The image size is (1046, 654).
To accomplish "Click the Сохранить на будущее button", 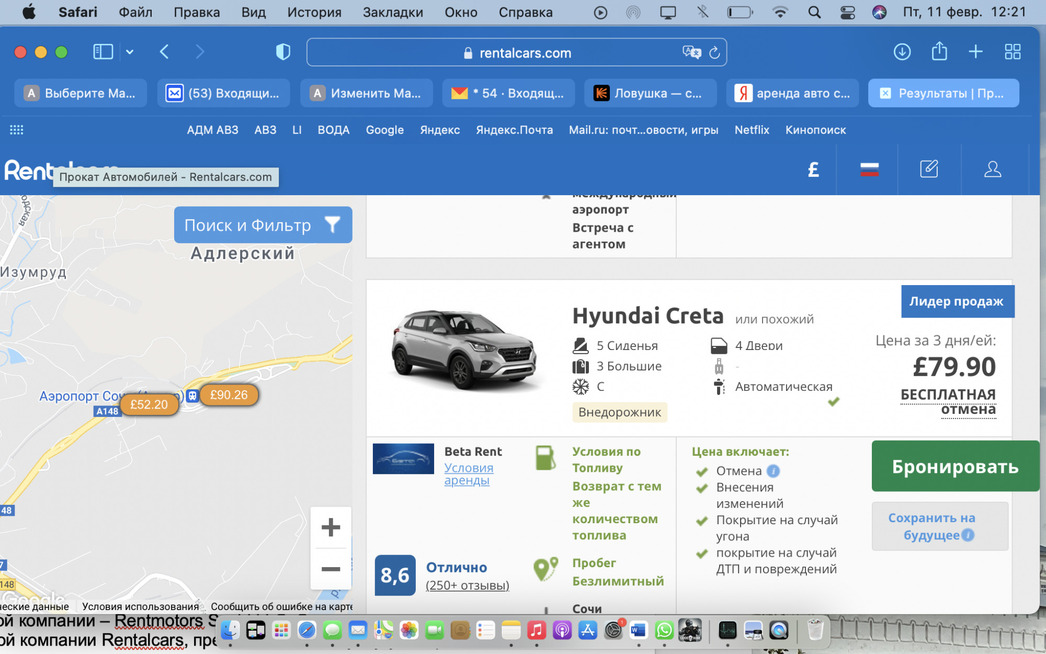I will pos(931,526).
